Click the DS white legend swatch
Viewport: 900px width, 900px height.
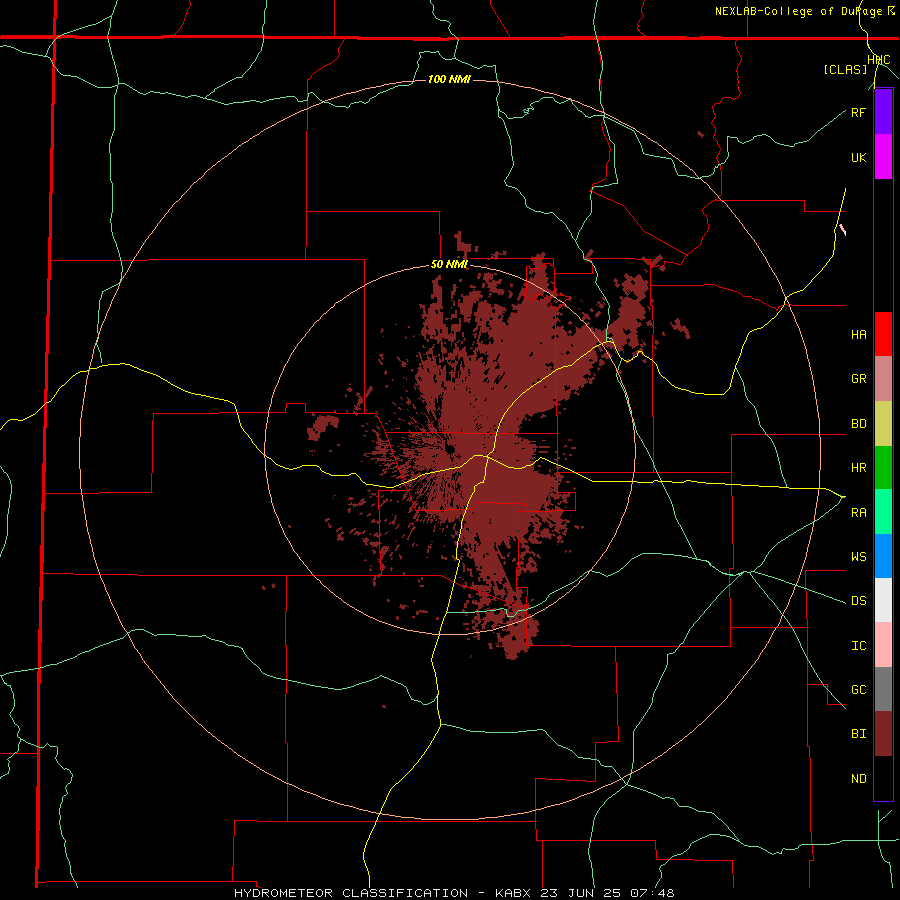pyautogui.click(x=883, y=600)
